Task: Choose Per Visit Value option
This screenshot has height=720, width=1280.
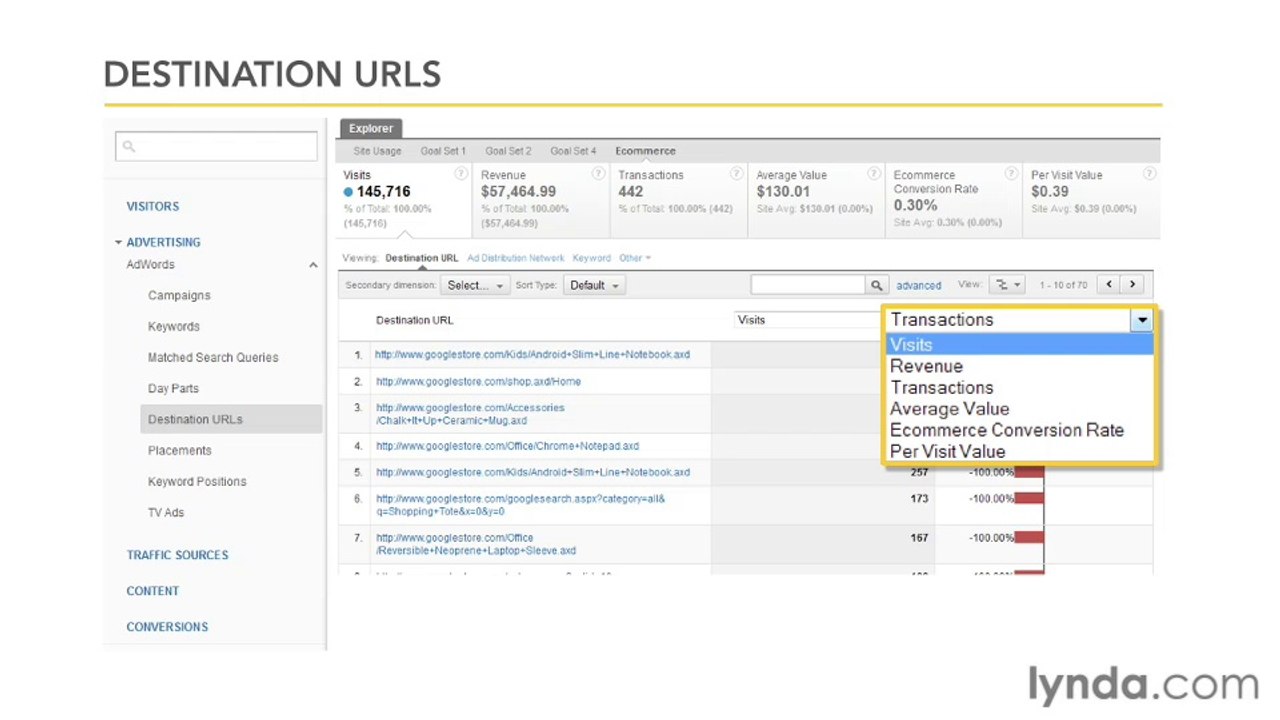Action: [1019, 451]
